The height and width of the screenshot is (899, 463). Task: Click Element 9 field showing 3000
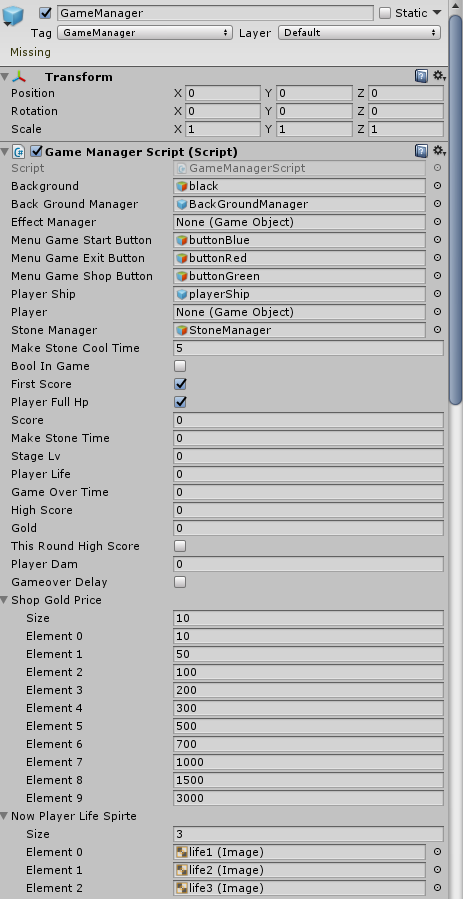point(308,798)
